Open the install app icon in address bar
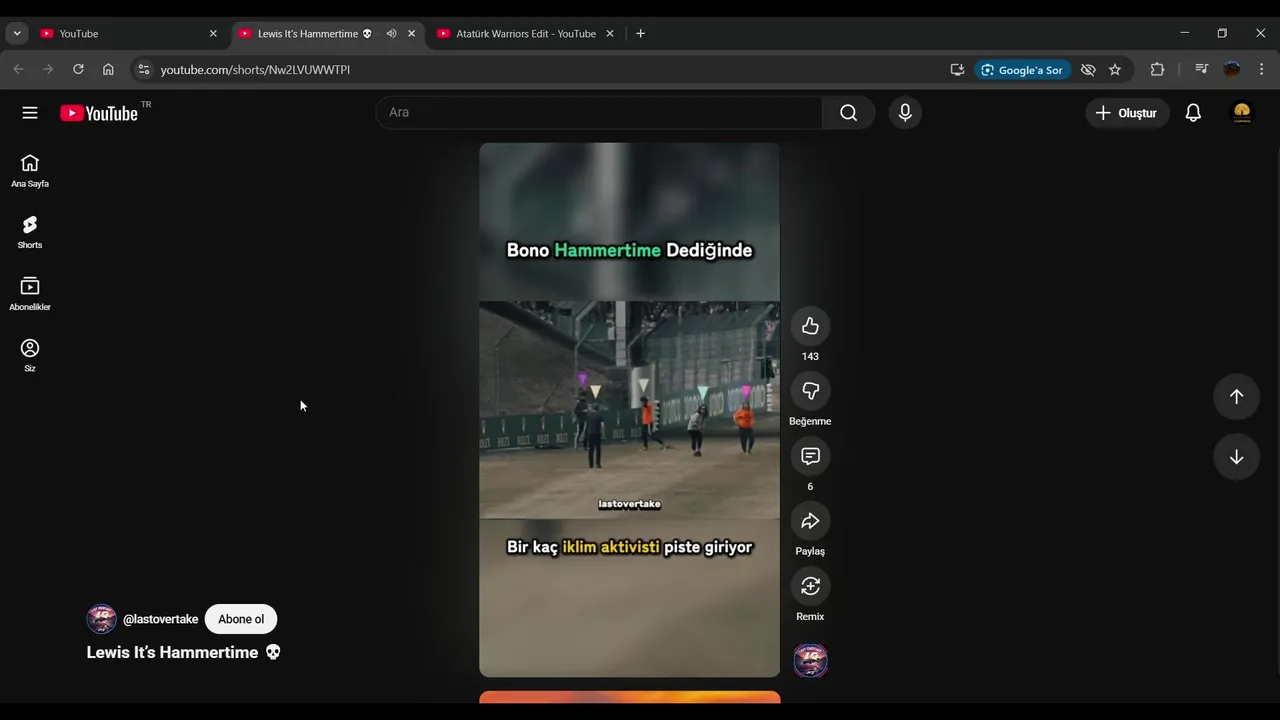Image resolution: width=1280 pixels, height=720 pixels. 957,69
